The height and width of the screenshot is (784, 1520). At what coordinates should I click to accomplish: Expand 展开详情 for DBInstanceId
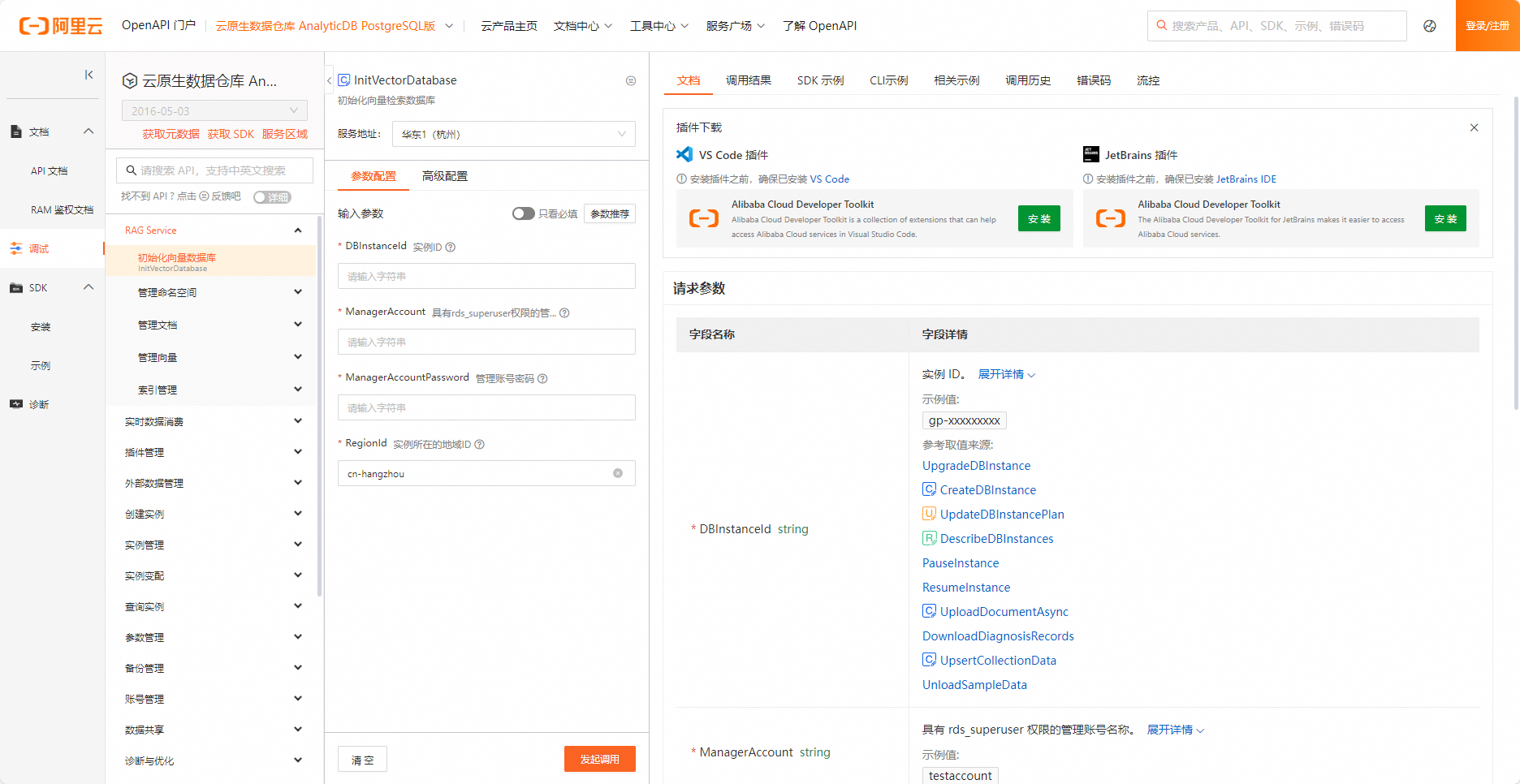coord(1007,374)
